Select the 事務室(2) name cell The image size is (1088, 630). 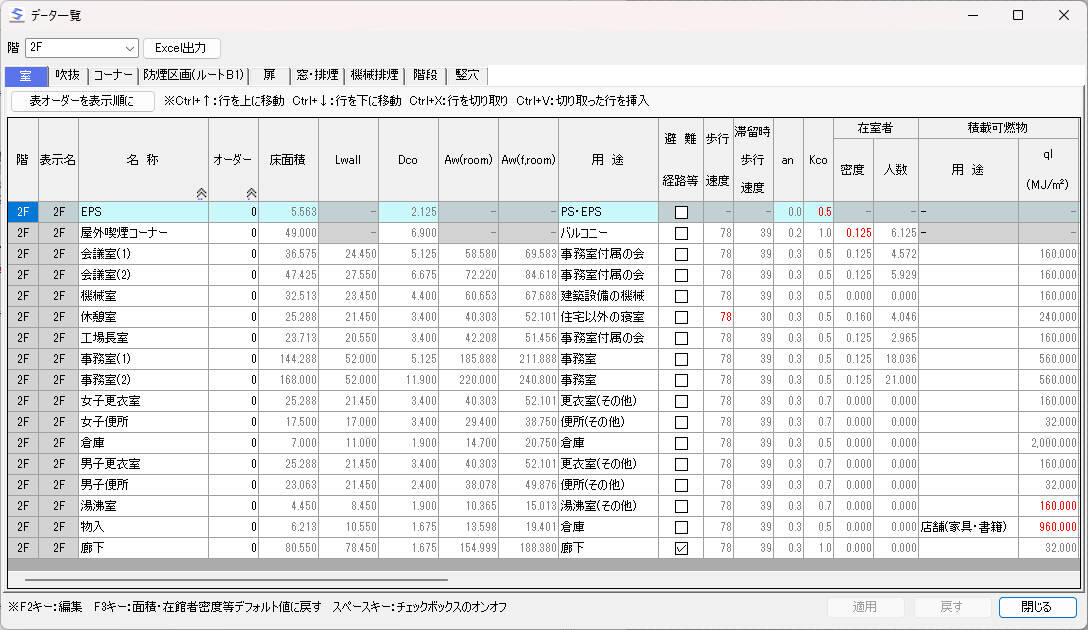coord(144,380)
